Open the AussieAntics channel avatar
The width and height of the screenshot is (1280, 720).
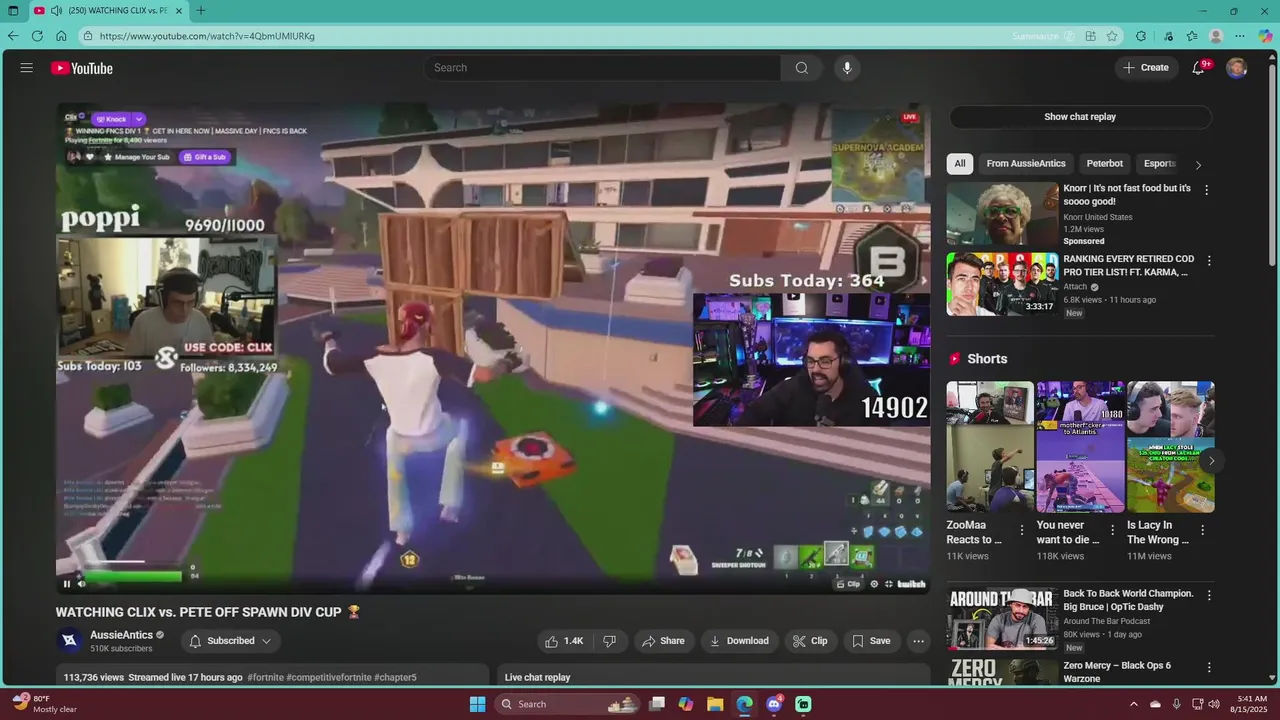[69, 641]
